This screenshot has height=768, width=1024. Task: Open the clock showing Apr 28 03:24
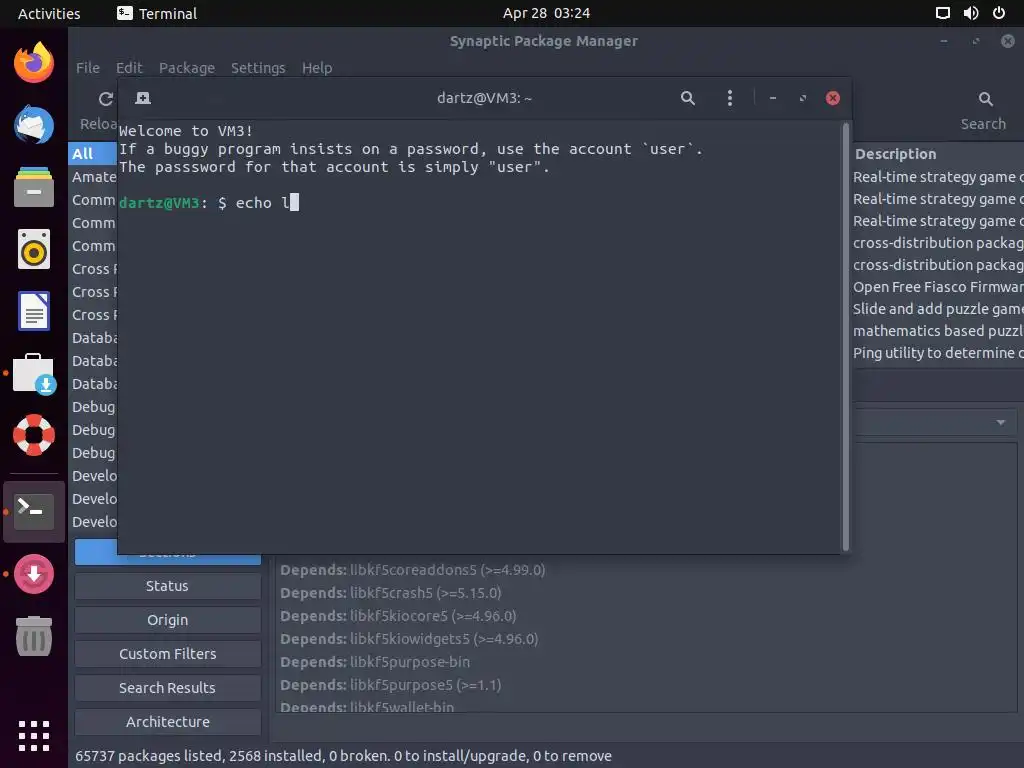click(x=546, y=13)
